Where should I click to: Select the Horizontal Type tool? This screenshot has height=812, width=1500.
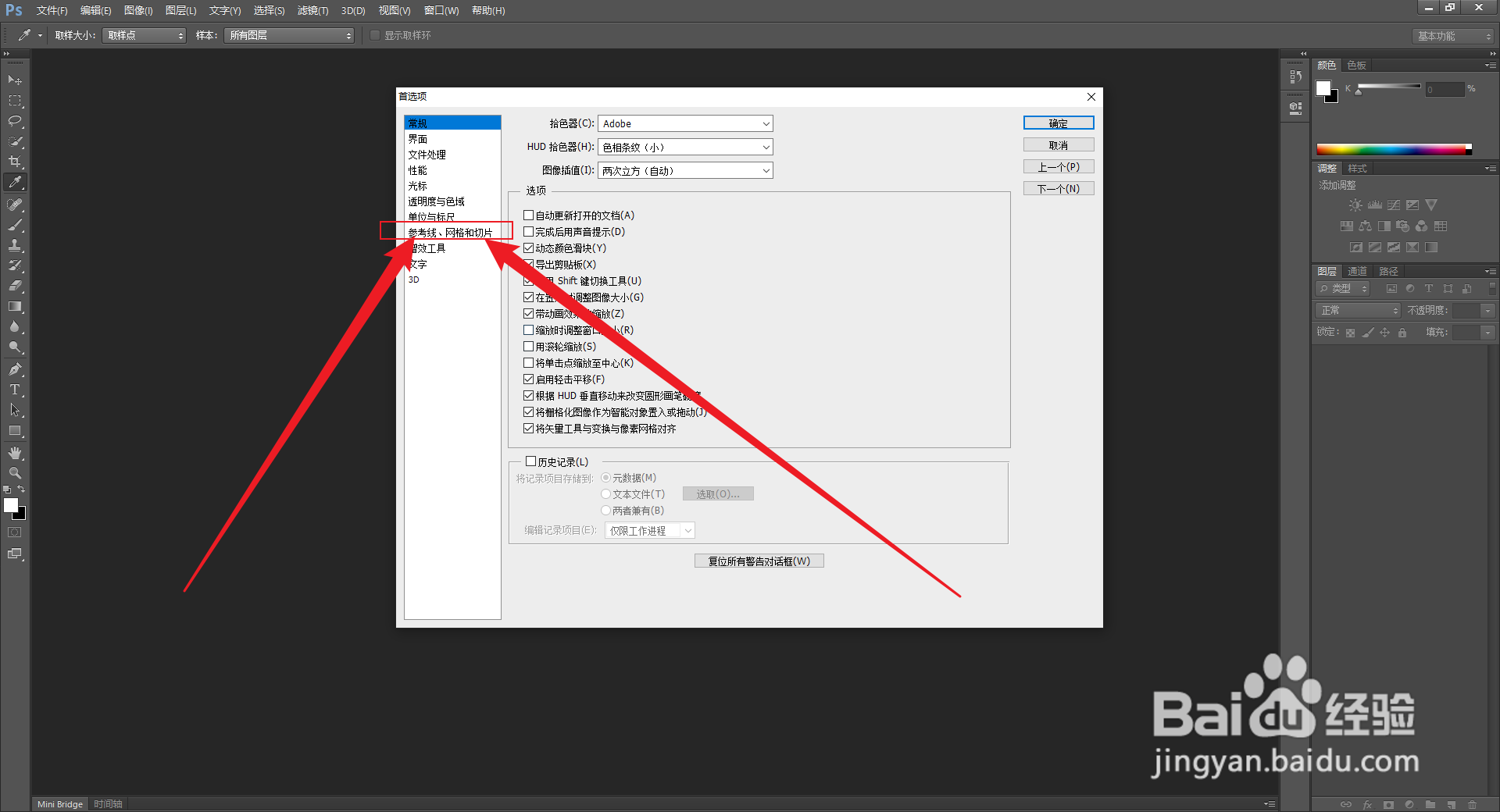click(x=15, y=390)
